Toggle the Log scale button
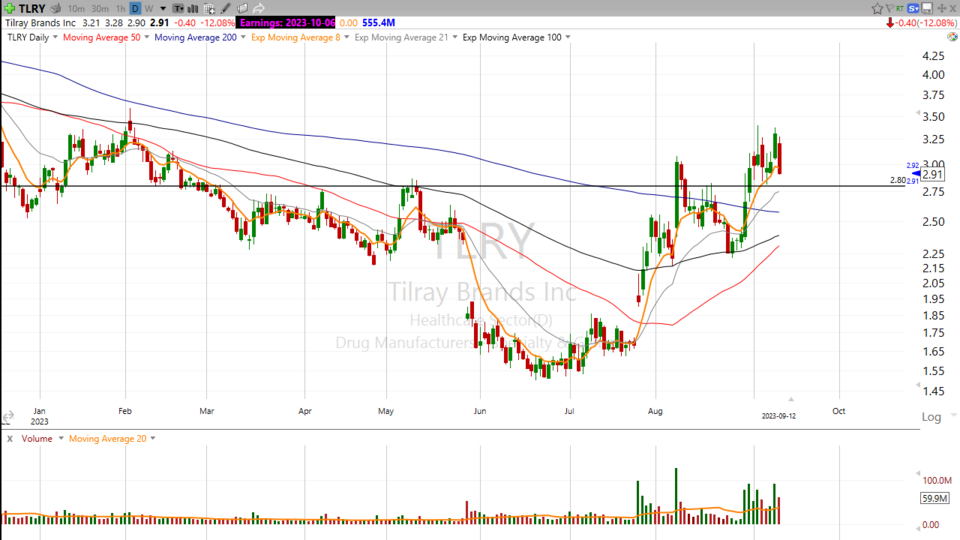Screen dimensions: 960x540 pyautogui.click(x=931, y=417)
